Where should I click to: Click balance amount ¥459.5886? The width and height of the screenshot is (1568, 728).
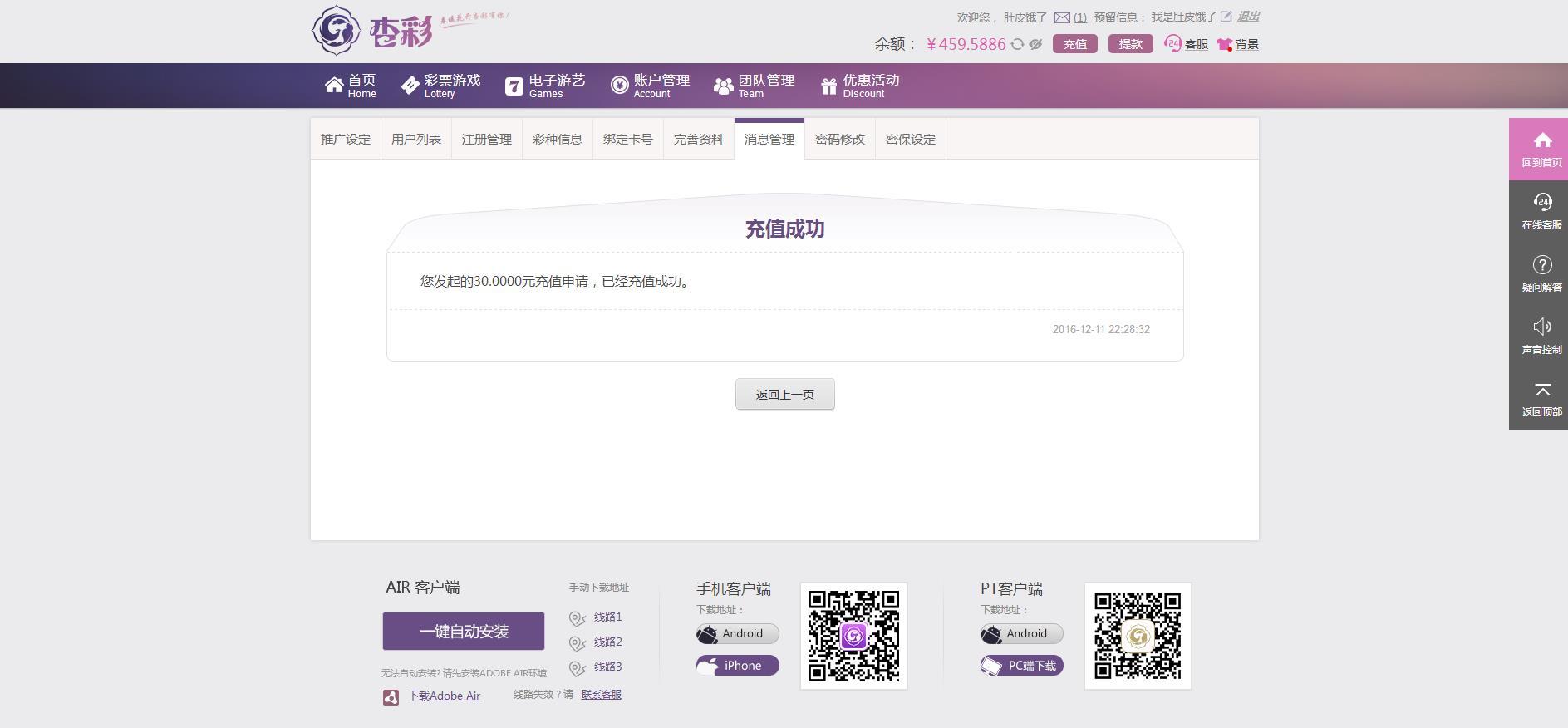[x=966, y=44]
